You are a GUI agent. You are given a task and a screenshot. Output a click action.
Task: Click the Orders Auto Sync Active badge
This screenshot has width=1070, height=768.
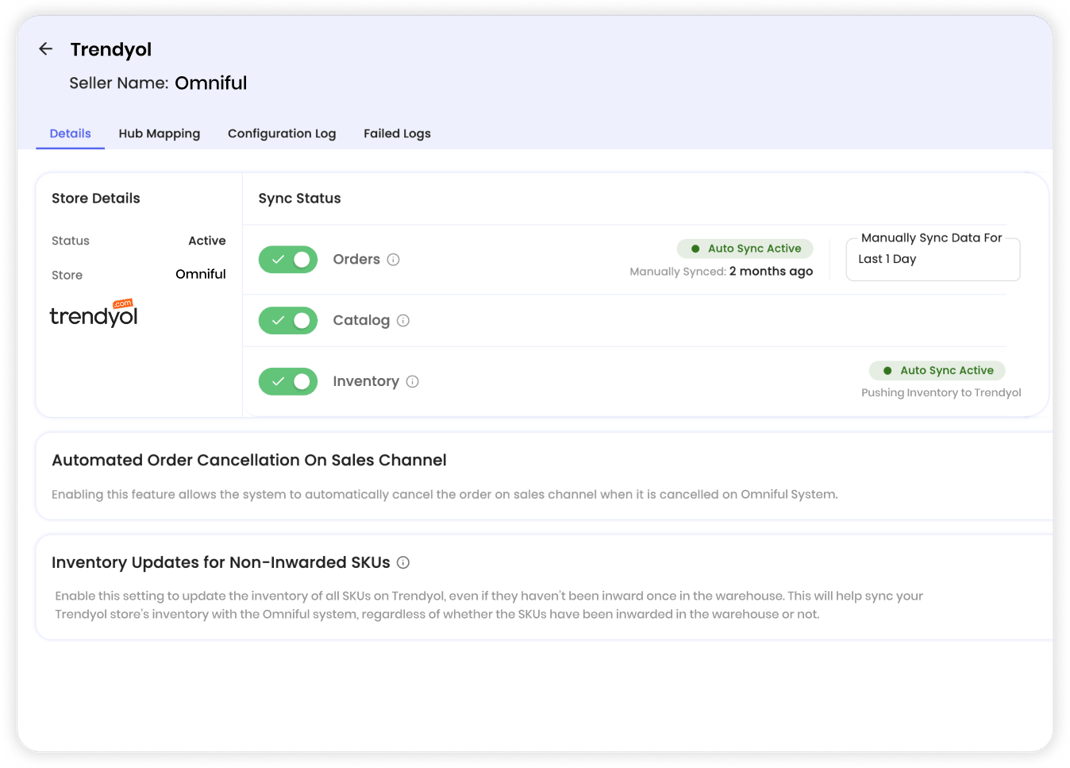click(x=745, y=248)
